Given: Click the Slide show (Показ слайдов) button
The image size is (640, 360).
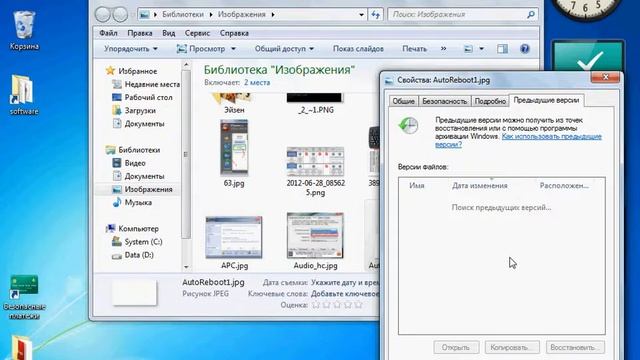Looking at the screenshot, I should pyautogui.click(x=358, y=49).
